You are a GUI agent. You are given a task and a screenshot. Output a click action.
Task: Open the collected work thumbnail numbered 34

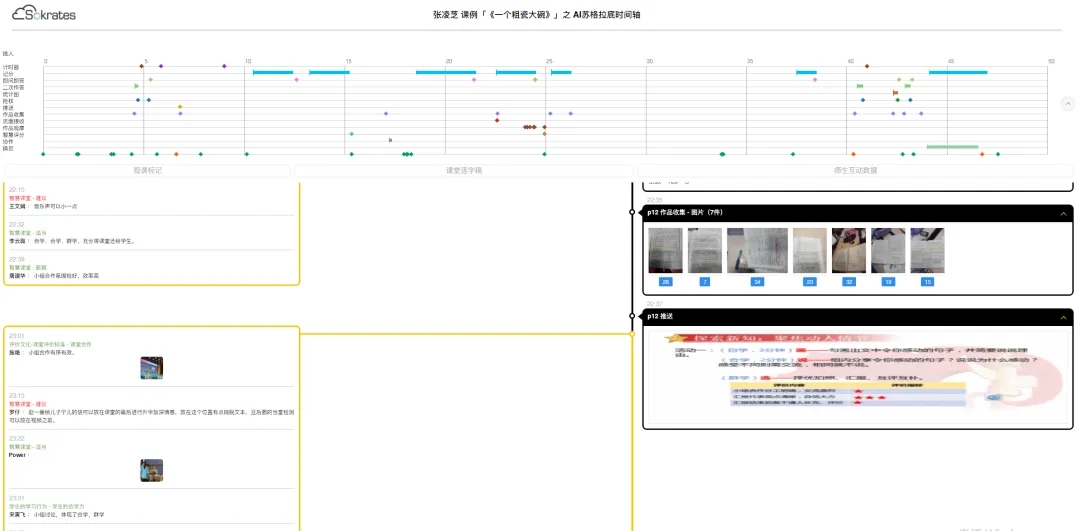[x=757, y=250]
